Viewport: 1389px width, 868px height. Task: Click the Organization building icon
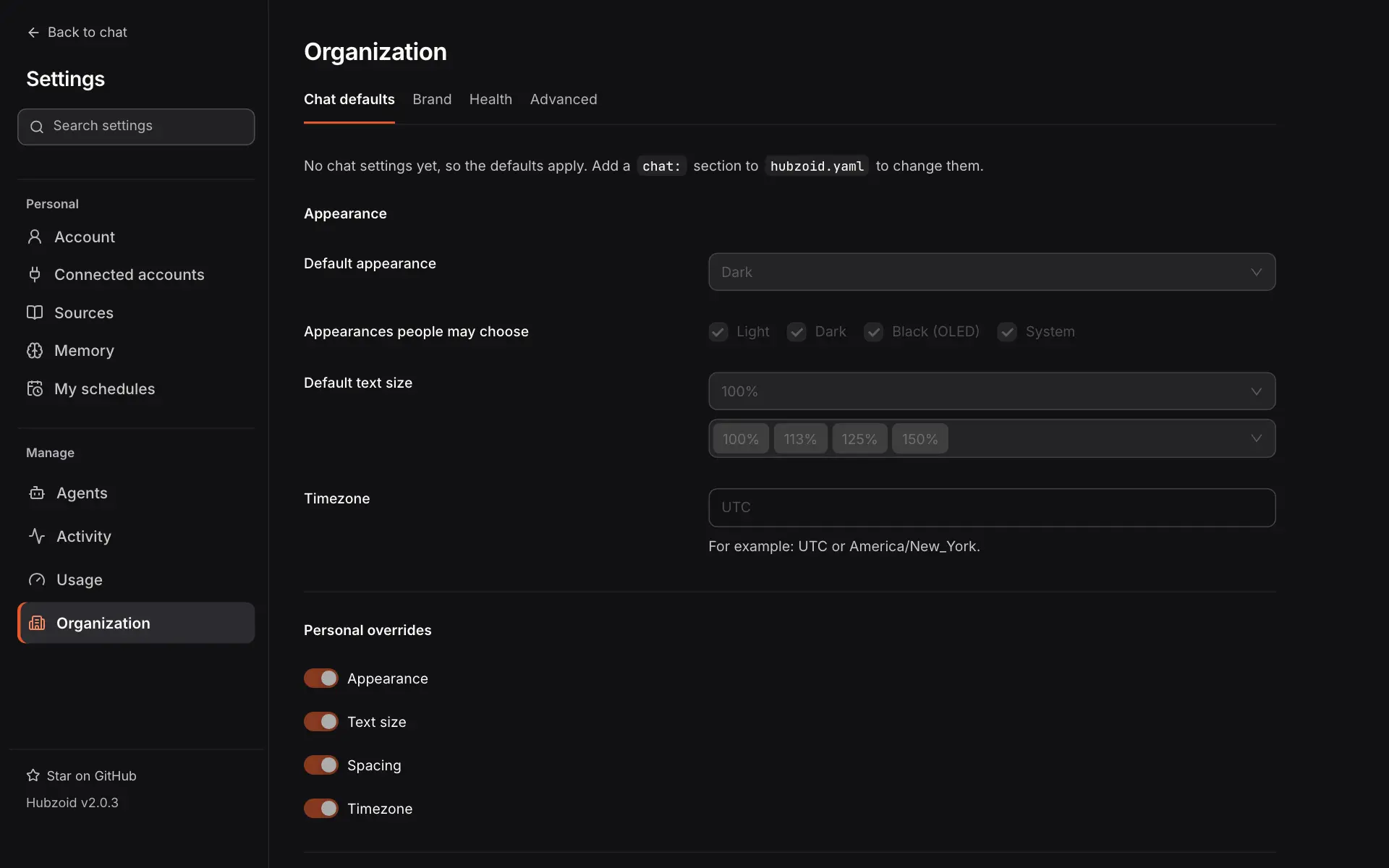pyautogui.click(x=37, y=623)
